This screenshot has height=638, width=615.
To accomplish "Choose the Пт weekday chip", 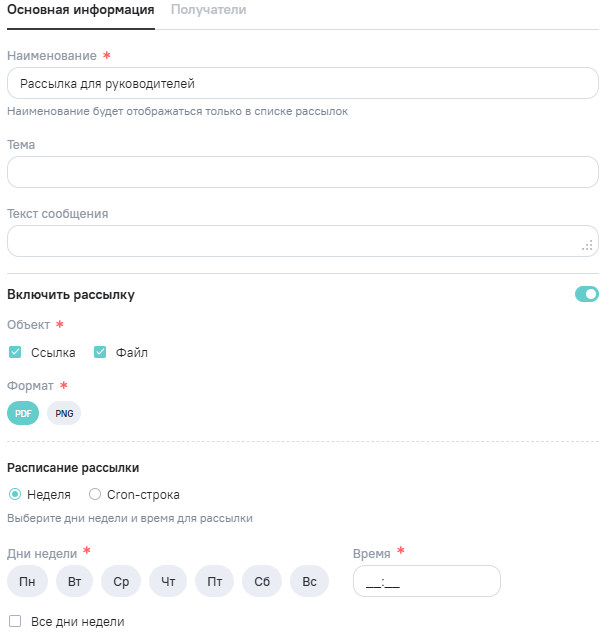I will [x=215, y=581].
